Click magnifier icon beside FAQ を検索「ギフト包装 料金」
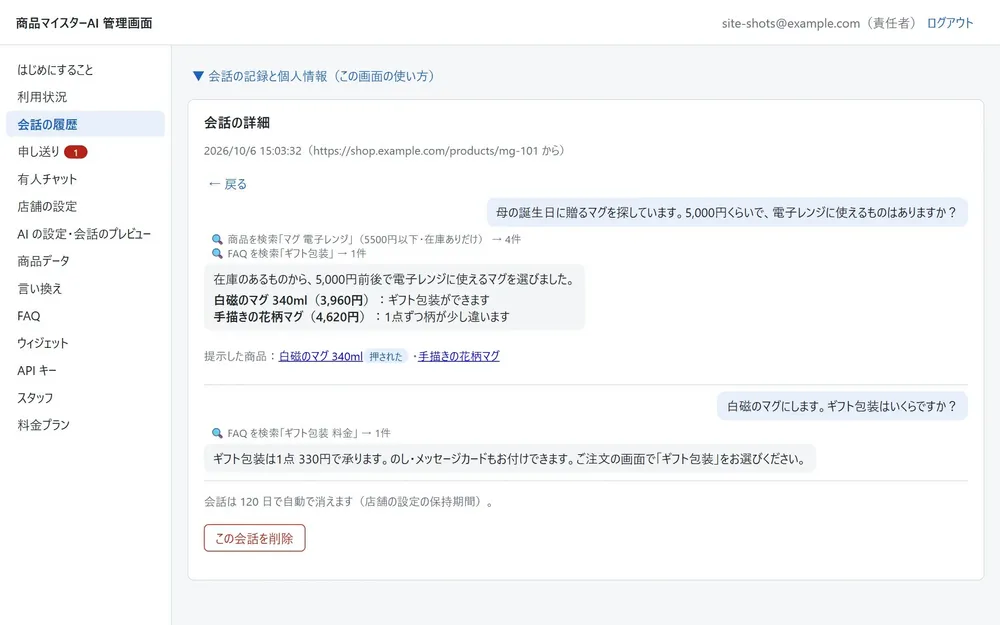The image size is (1000, 625). pos(217,433)
